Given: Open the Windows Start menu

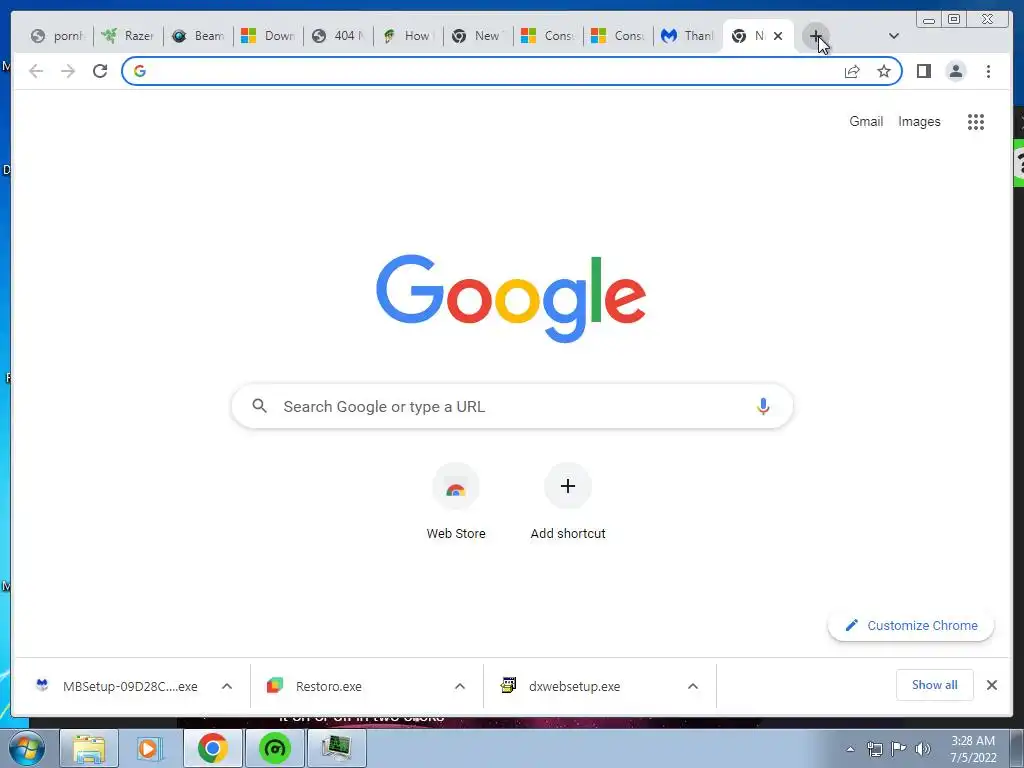Looking at the screenshot, I should click(27, 748).
